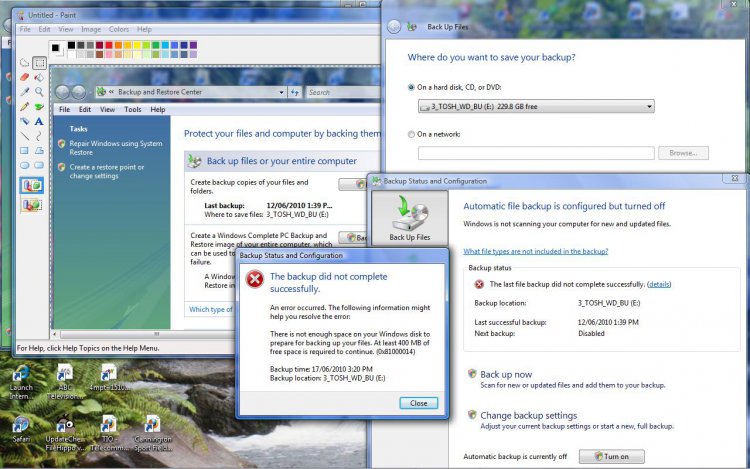
Task: Click the 'Last successful backup:' label
Action: tap(510, 322)
